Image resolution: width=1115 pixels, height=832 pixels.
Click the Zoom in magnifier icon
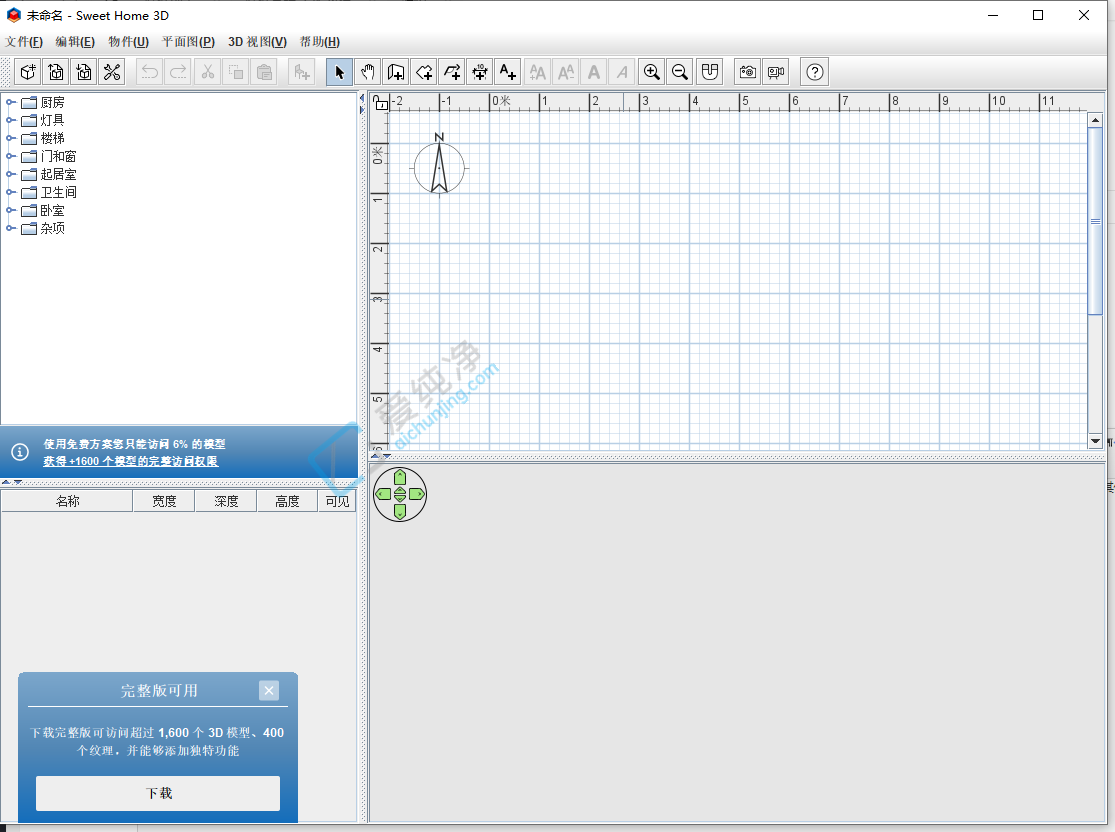tap(652, 72)
